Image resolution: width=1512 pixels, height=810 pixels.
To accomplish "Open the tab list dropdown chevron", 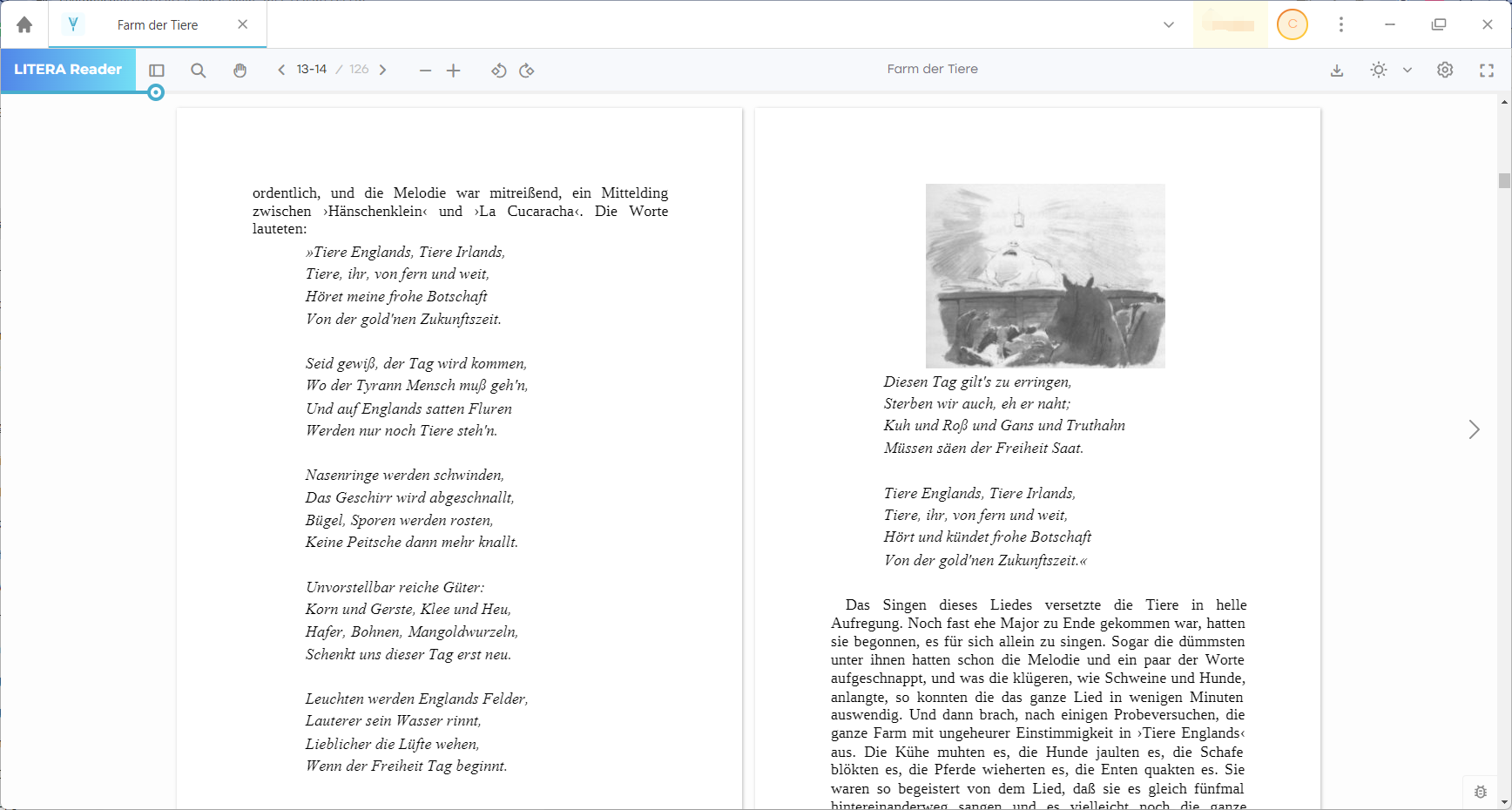I will [1169, 24].
